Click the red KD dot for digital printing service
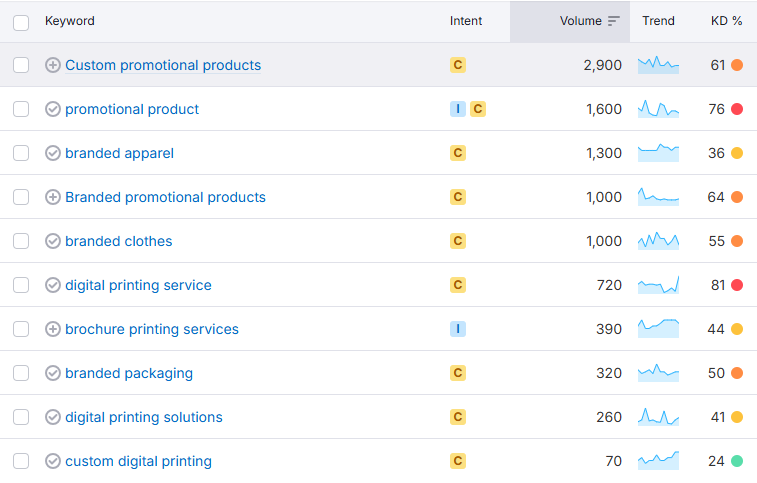The width and height of the screenshot is (757, 483). [737, 285]
